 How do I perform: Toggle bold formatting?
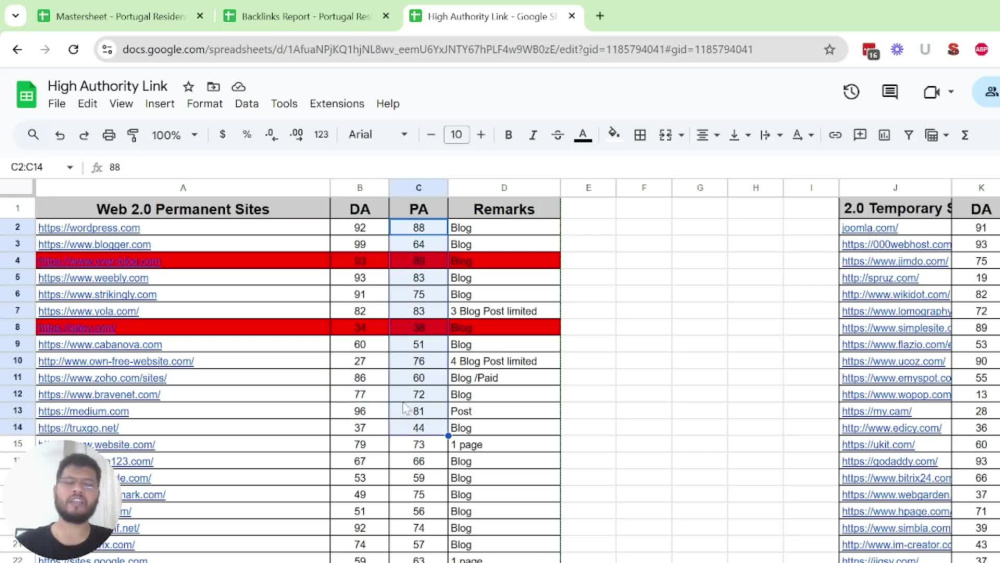coord(508,135)
